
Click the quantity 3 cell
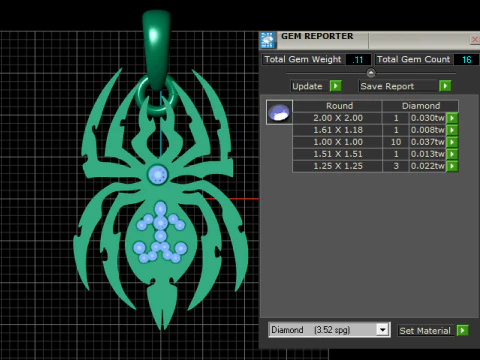click(396, 166)
